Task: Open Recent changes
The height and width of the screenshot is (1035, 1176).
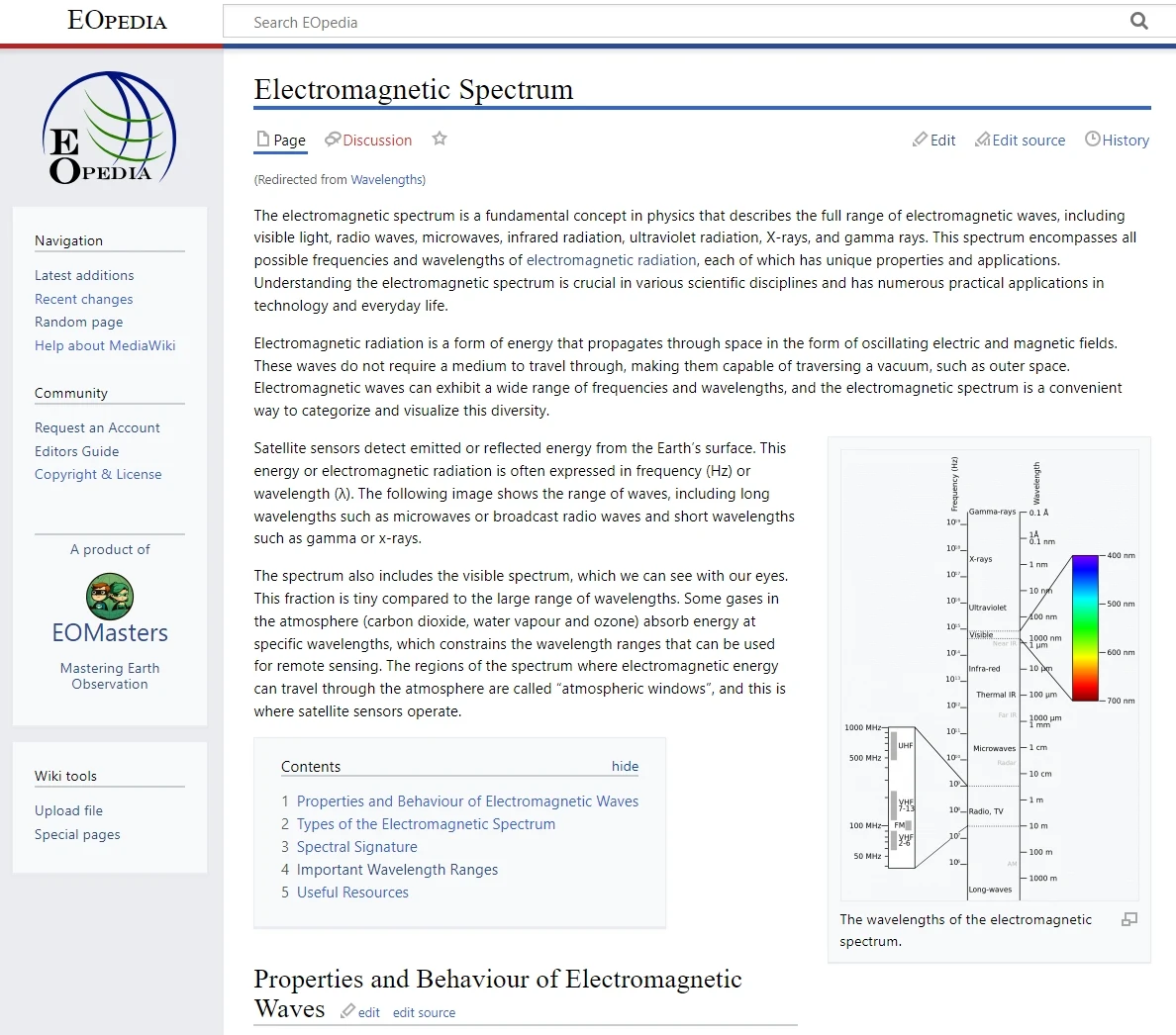Action: tap(83, 299)
